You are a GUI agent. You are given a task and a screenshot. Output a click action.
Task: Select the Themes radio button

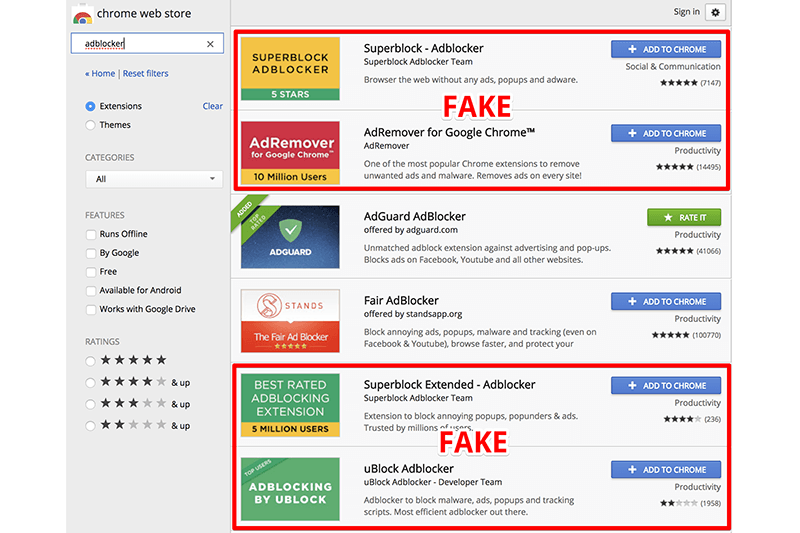point(90,125)
